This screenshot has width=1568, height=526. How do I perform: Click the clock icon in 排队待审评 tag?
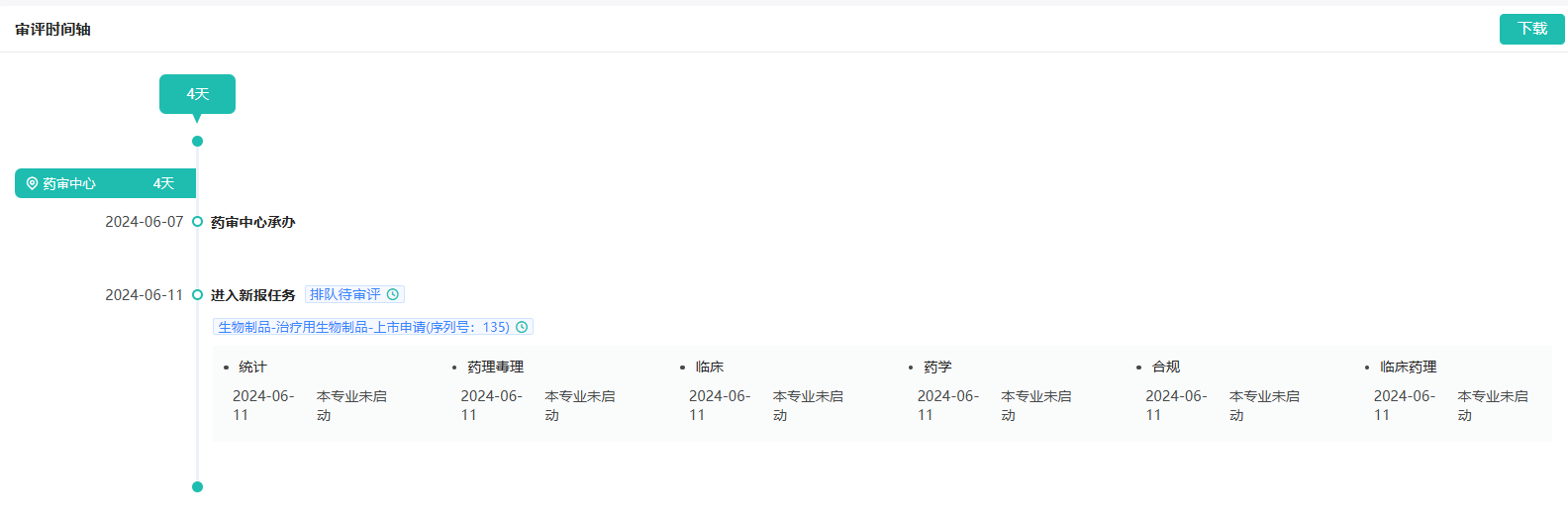pos(393,294)
